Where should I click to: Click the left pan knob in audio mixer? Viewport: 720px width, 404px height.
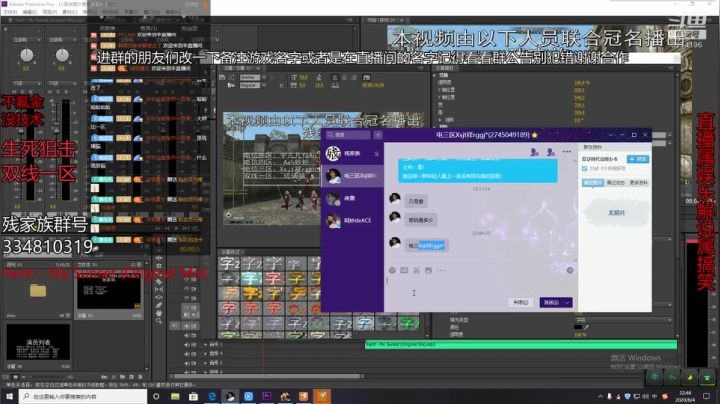27,56
